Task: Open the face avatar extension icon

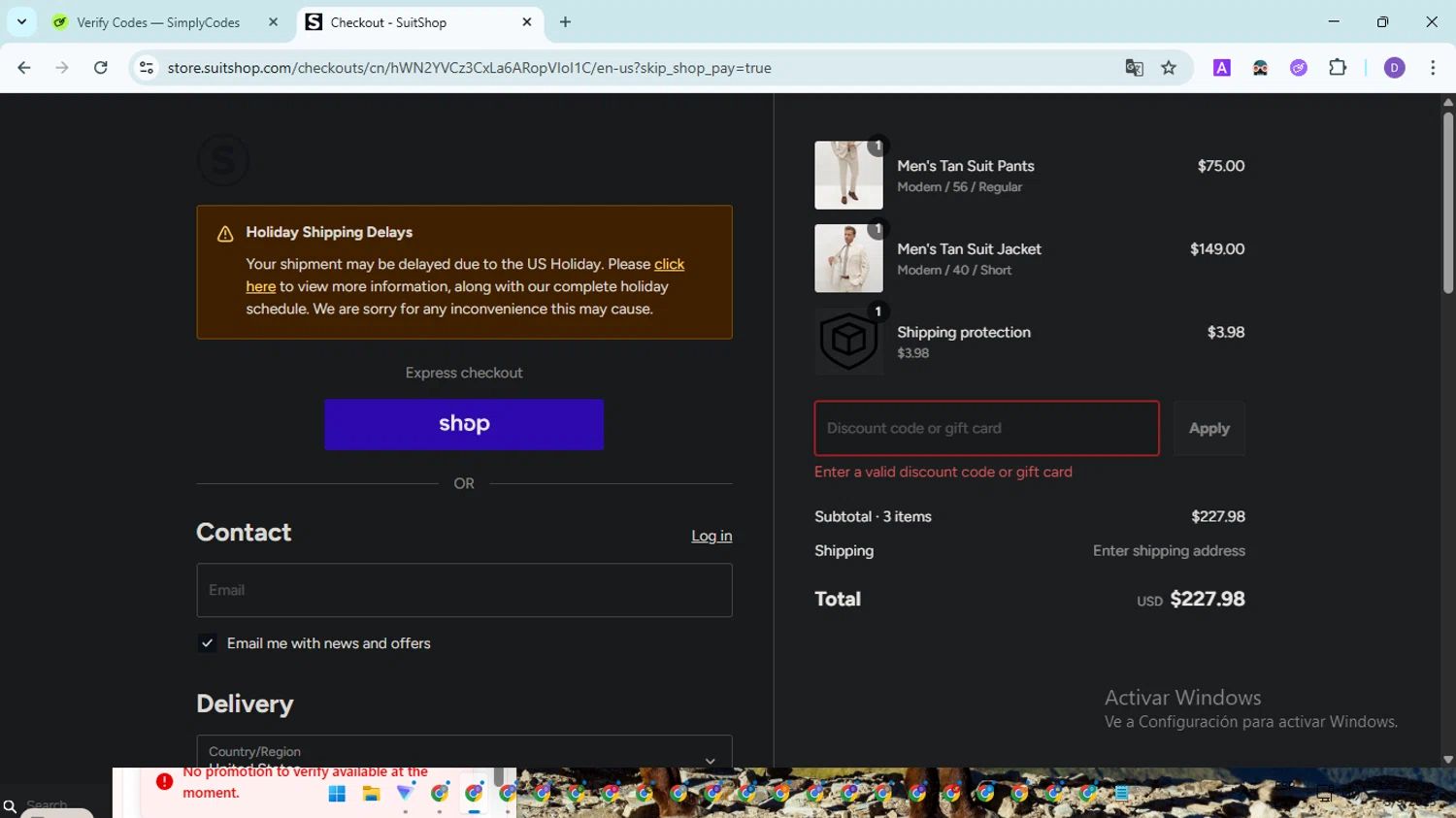Action: pyautogui.click(x=1260, y=68)
